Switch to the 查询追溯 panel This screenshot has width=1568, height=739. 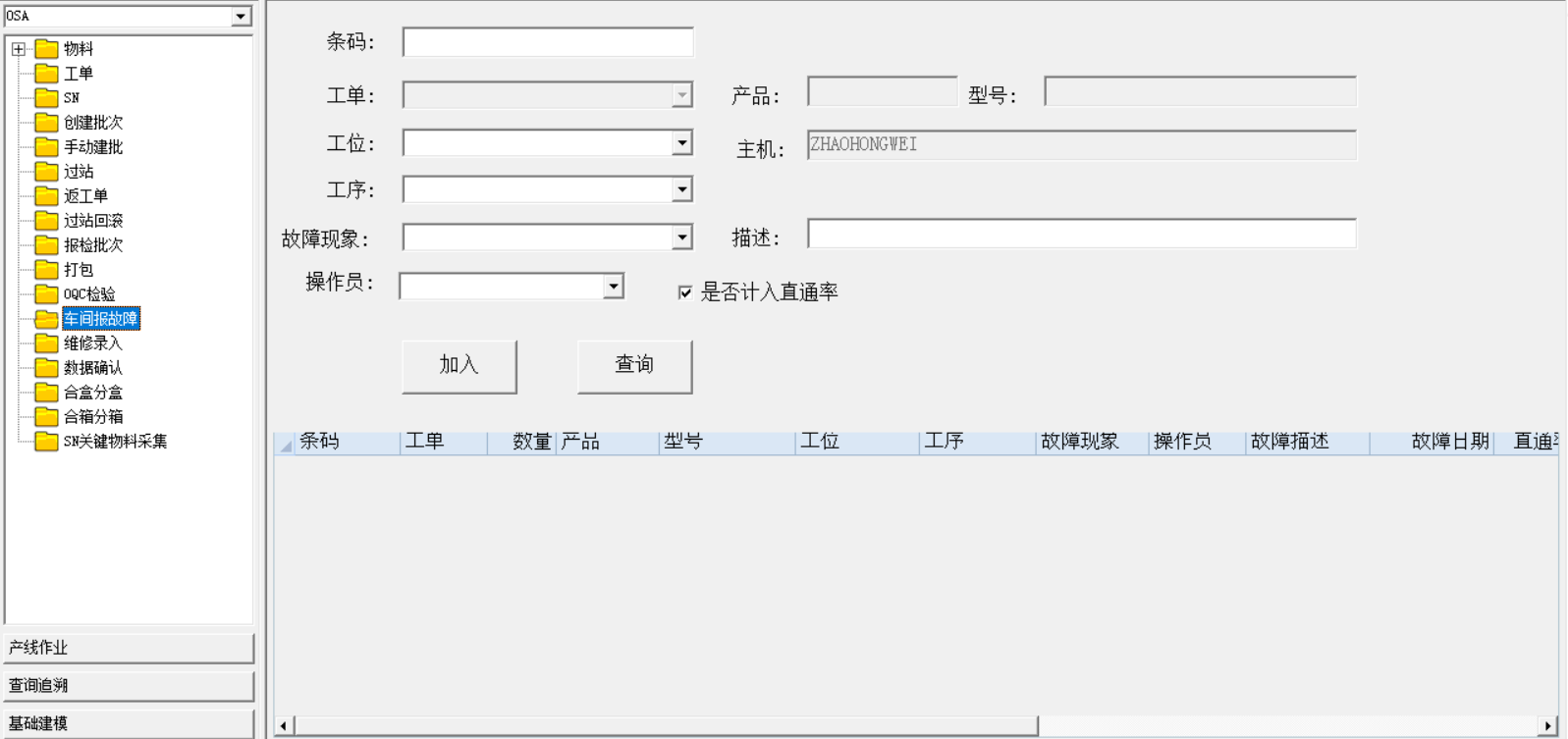point(129,685)
